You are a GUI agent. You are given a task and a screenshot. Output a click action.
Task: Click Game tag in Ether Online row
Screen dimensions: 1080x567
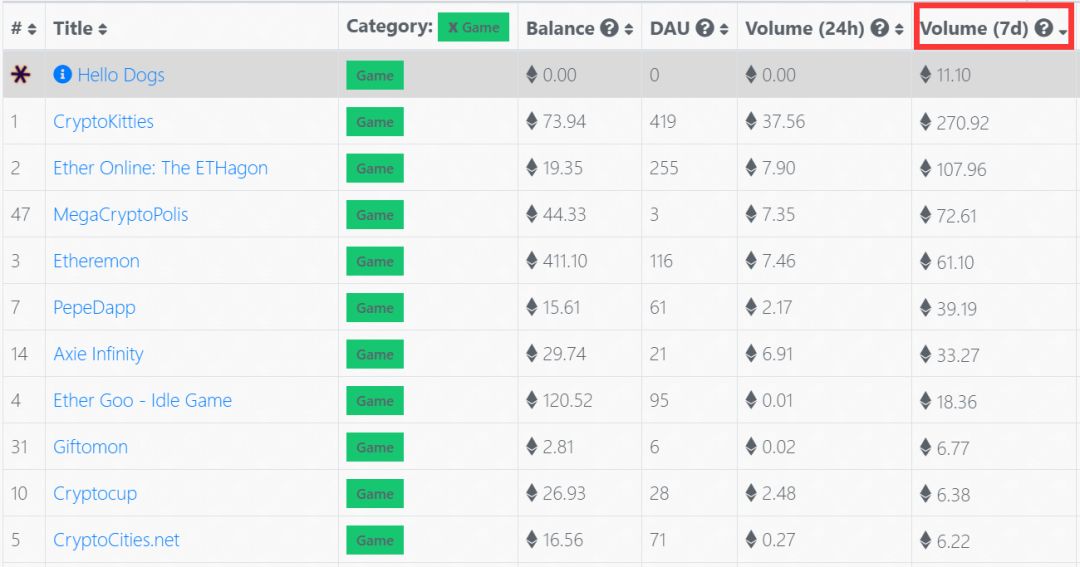375,168
